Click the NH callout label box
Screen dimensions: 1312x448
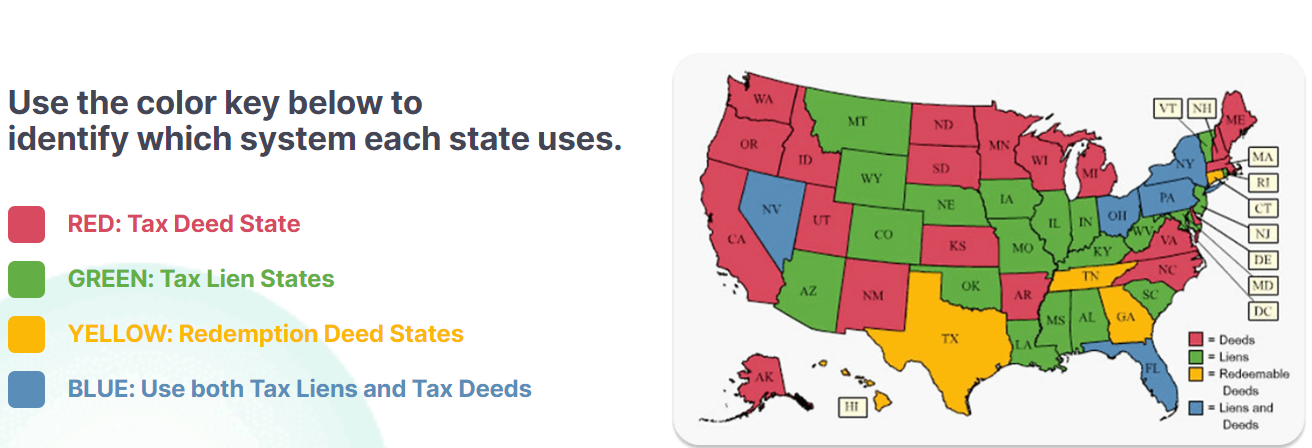[1204, 109]
